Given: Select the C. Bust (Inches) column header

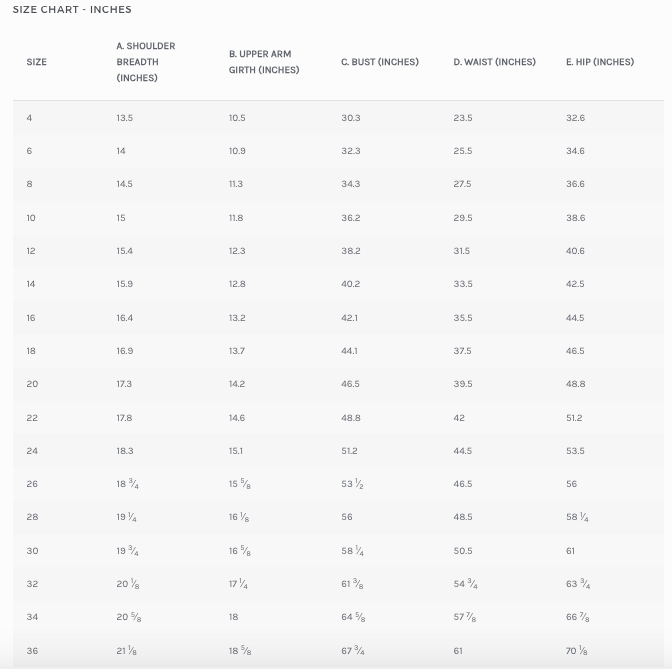Looking at the screenshot, I should click(379, 62).
